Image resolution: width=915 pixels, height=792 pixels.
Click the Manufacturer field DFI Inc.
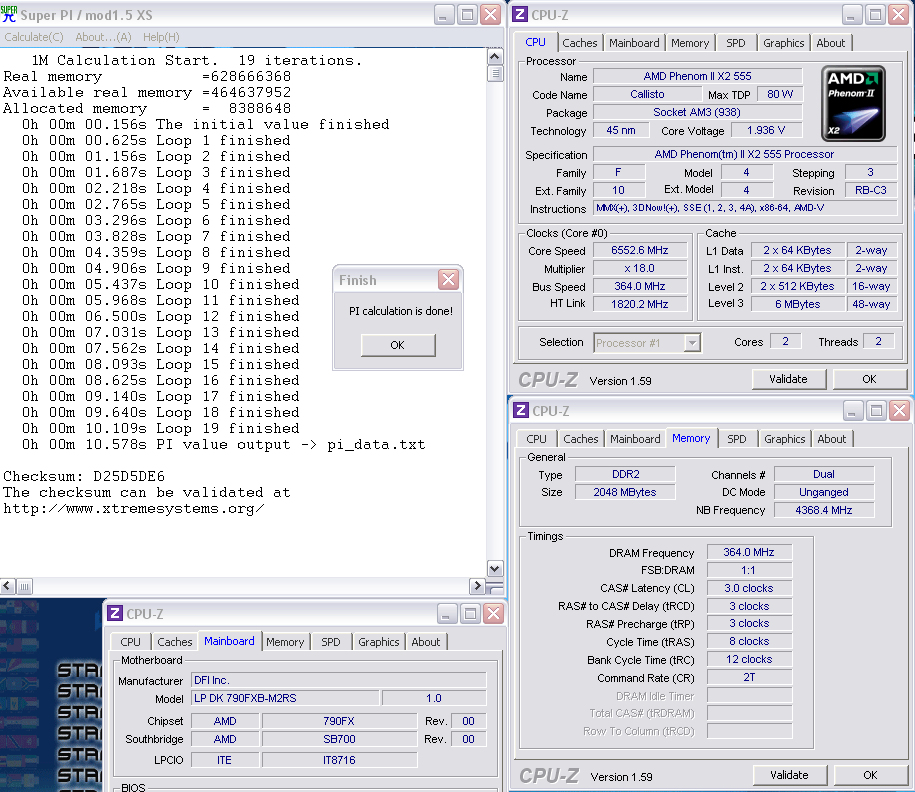coord(338,681)
